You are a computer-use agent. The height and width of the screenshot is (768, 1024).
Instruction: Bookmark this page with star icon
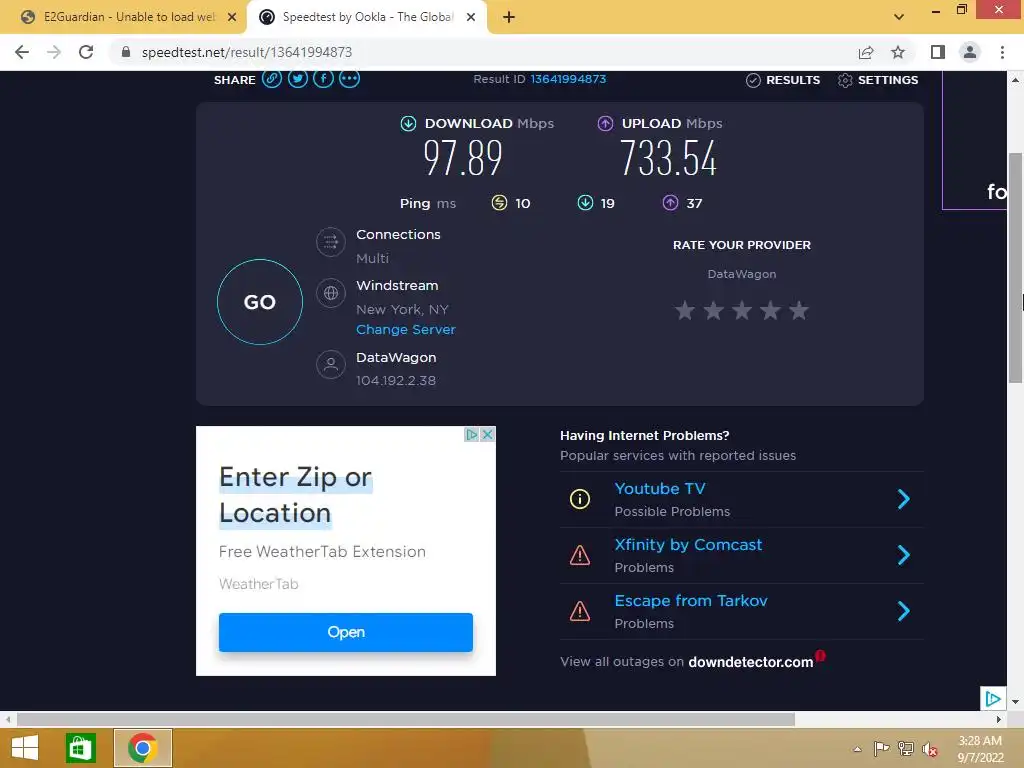pyautogui.click(x=898, y=52)
